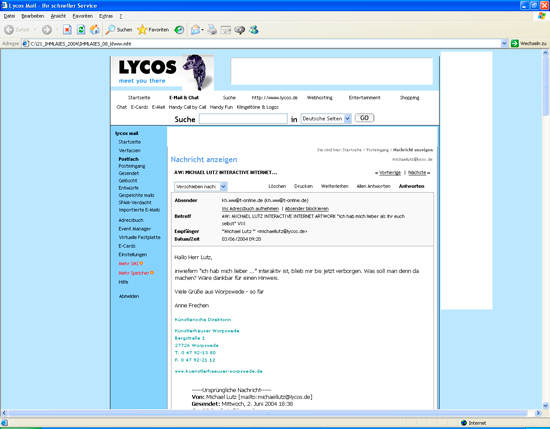Screen dimensions: 550x429
Task: Open the Extras menu
Action: pyautogui.click(x=106, y=16)
